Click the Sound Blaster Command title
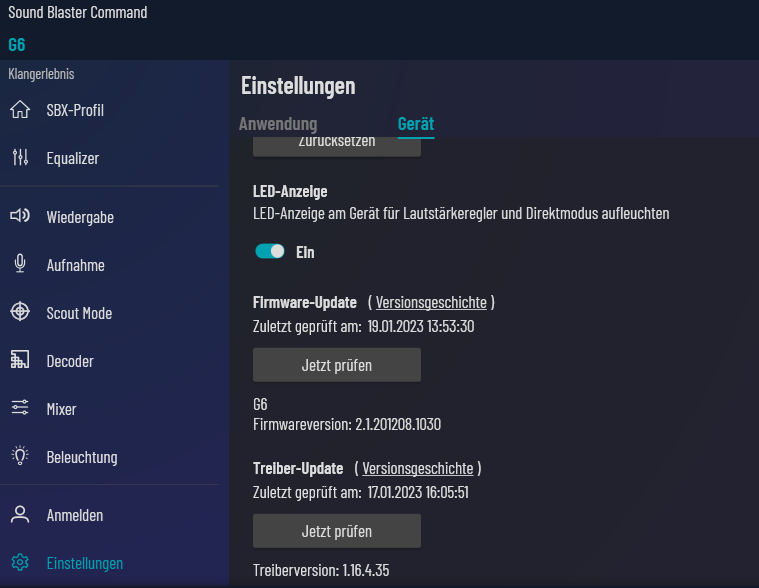759x588 pixels. coord(78,13)
